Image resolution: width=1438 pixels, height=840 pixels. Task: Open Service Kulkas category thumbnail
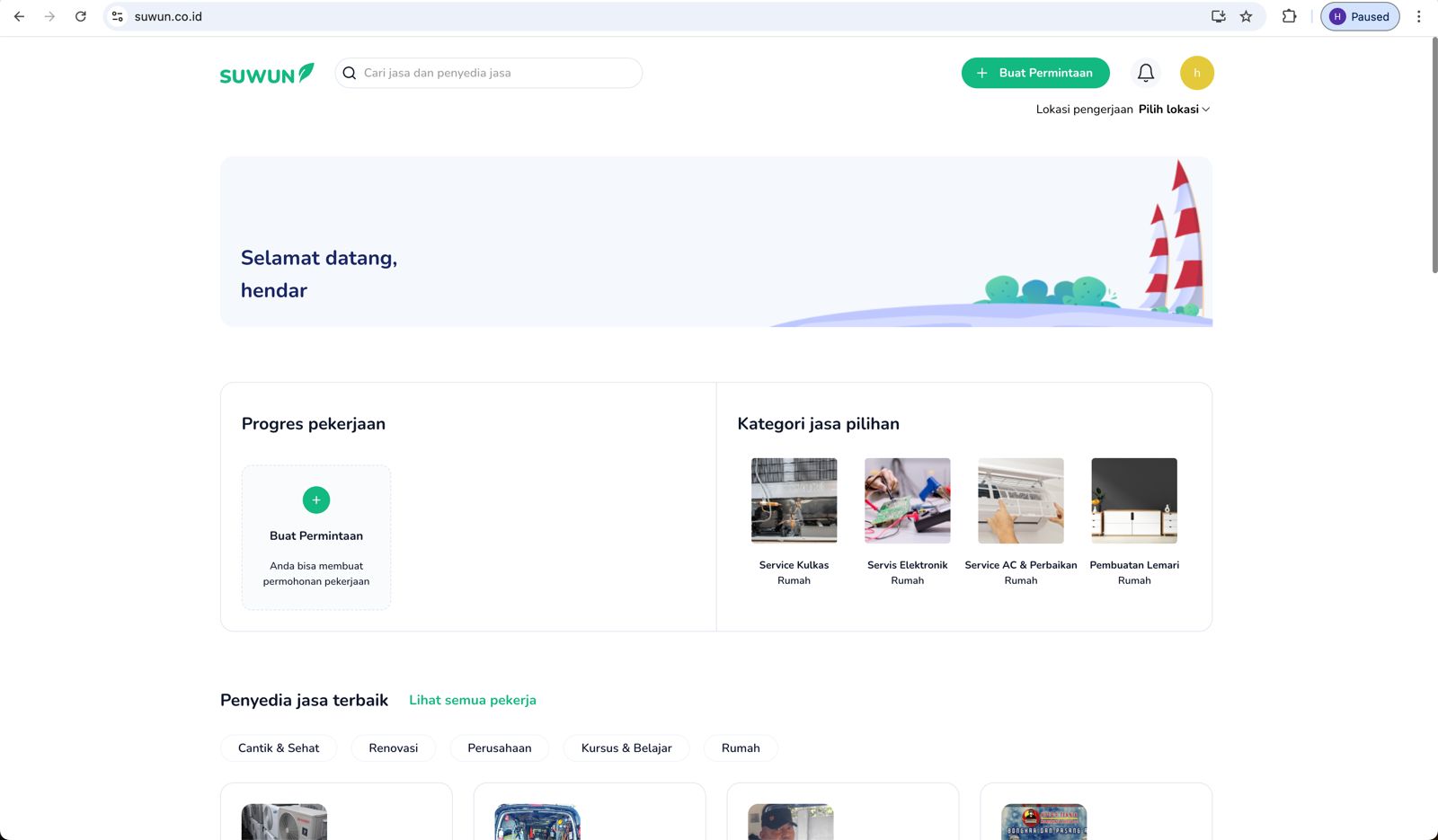794,500
